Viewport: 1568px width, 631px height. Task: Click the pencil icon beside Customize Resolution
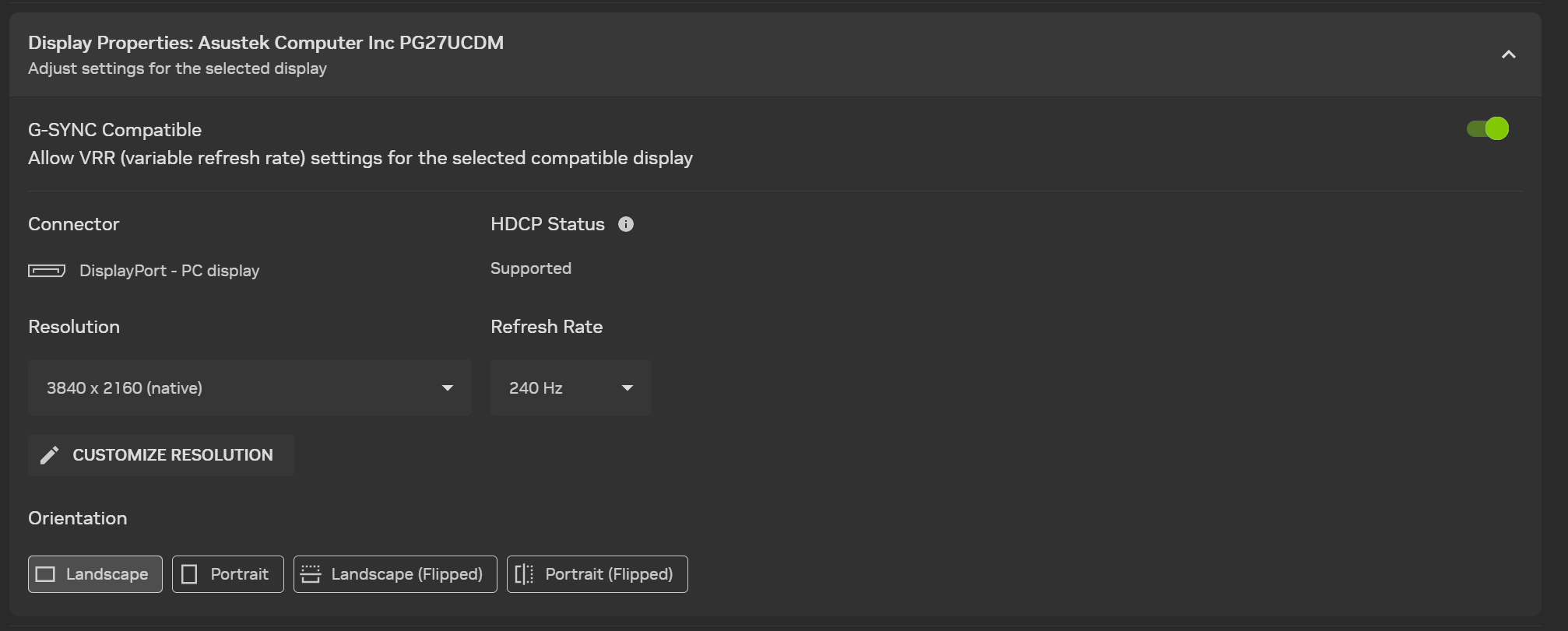(50, 455)
